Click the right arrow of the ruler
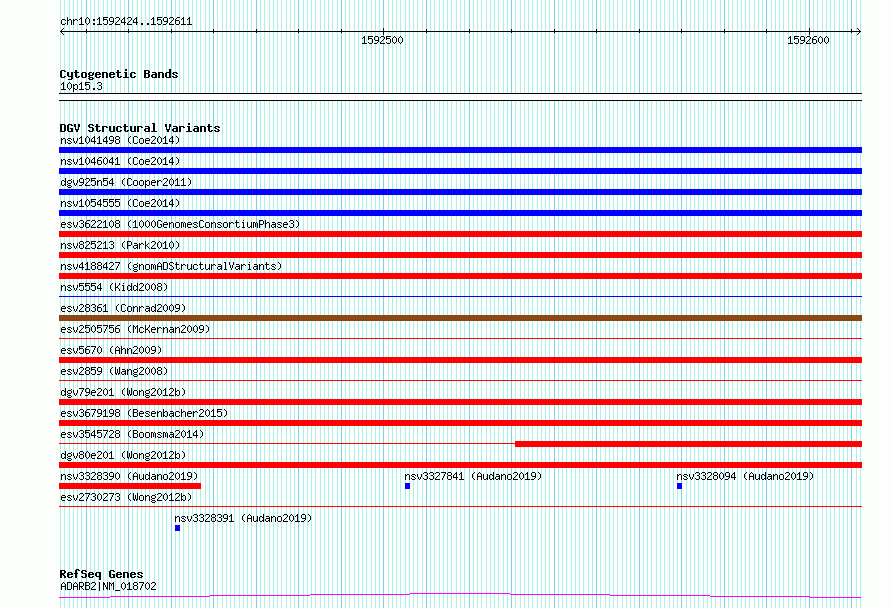Image resolution: width=890 pixels, height=608 pixels. coord(858,31)
